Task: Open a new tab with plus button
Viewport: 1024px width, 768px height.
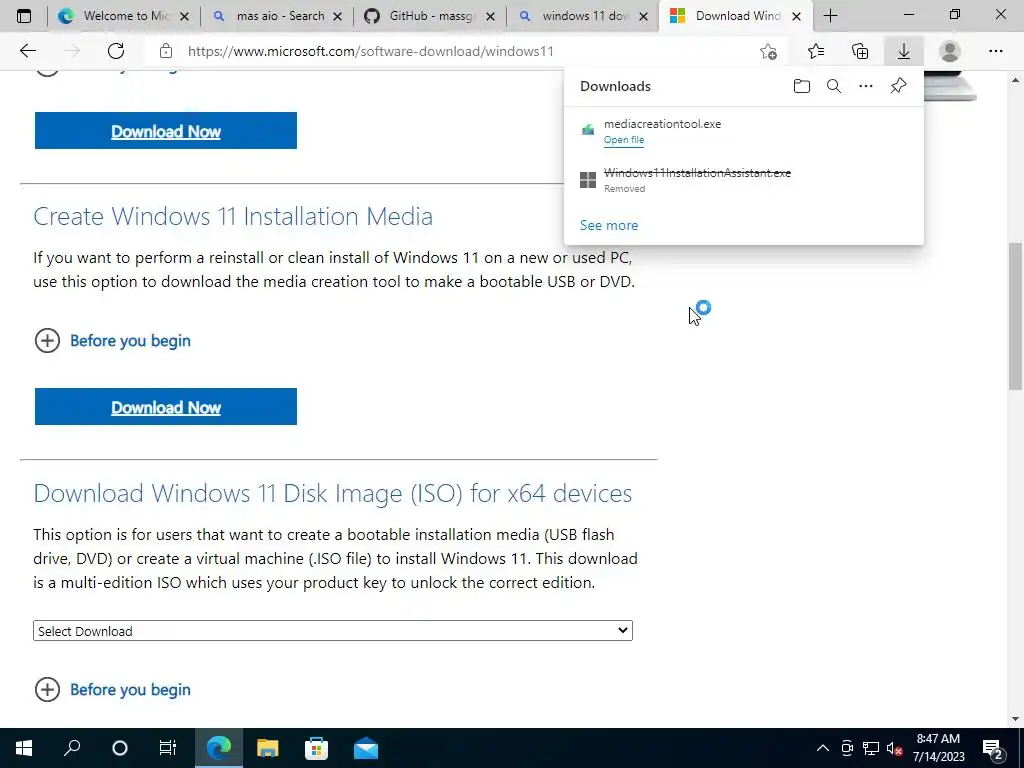Action: tap(831, 16)
